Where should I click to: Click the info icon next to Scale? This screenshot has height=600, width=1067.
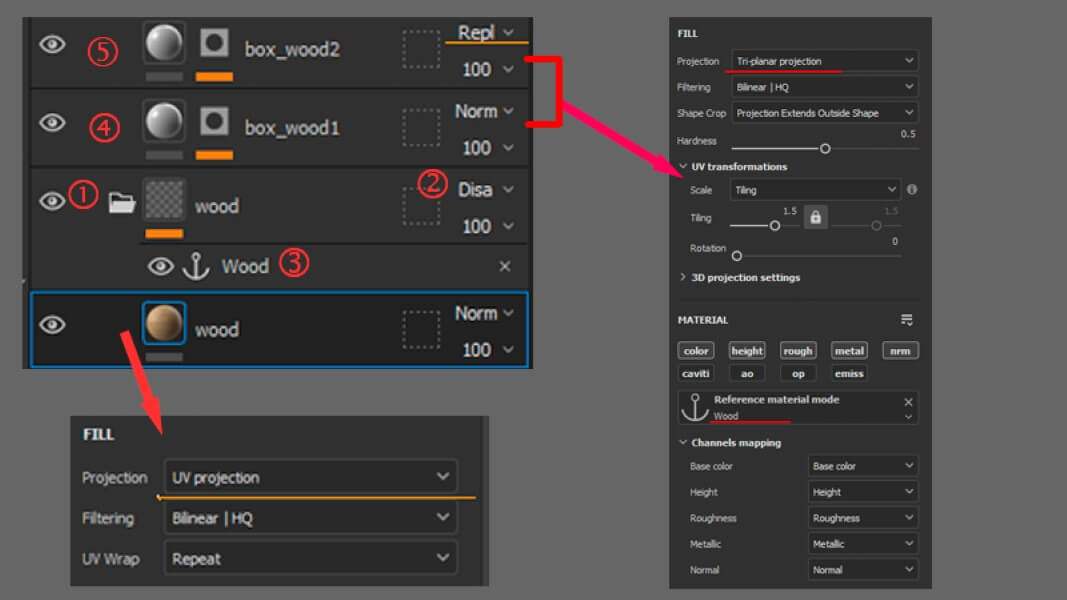(912, 189)
